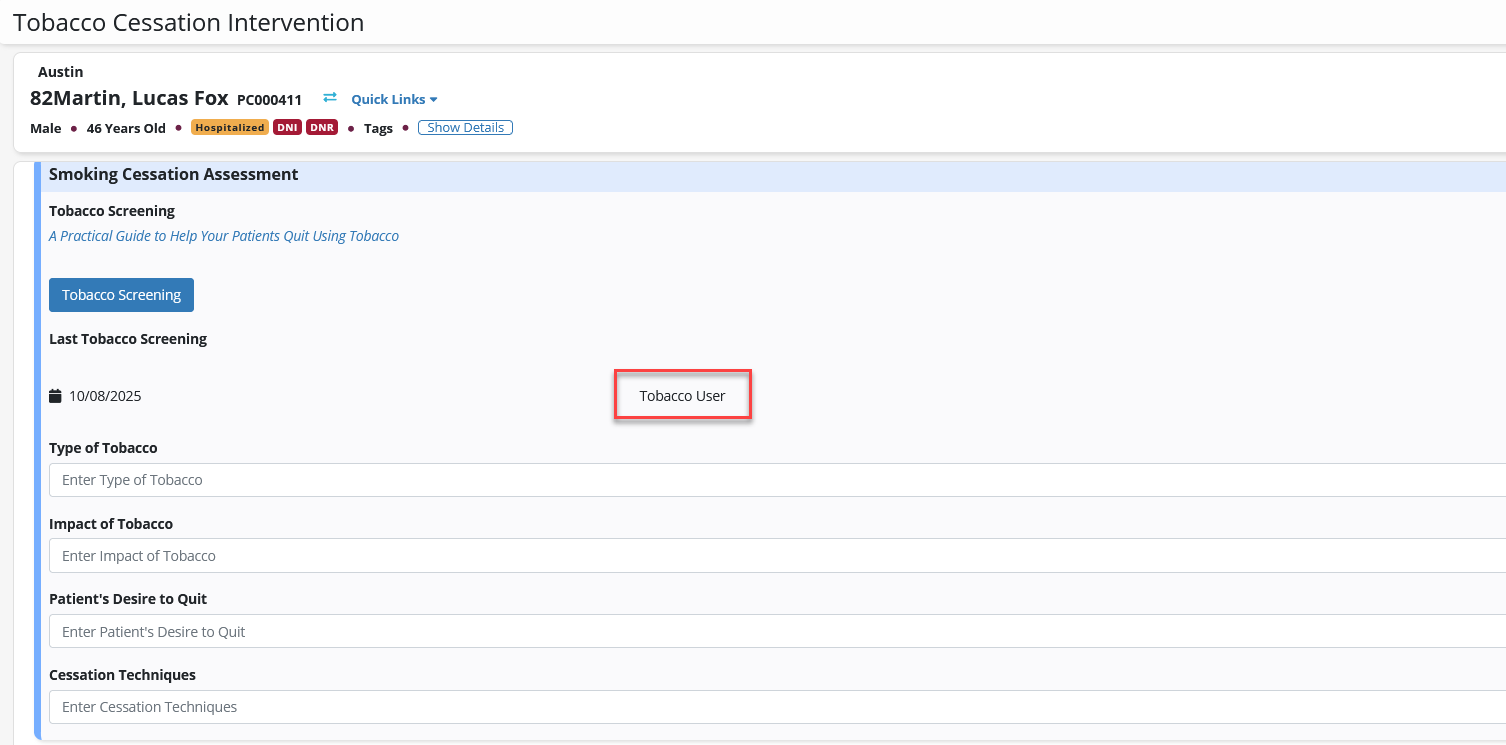This screenshot has height=745, width=1506.
Task: Click the blue Tobacco Screening button
Action: tap(121, 295)
